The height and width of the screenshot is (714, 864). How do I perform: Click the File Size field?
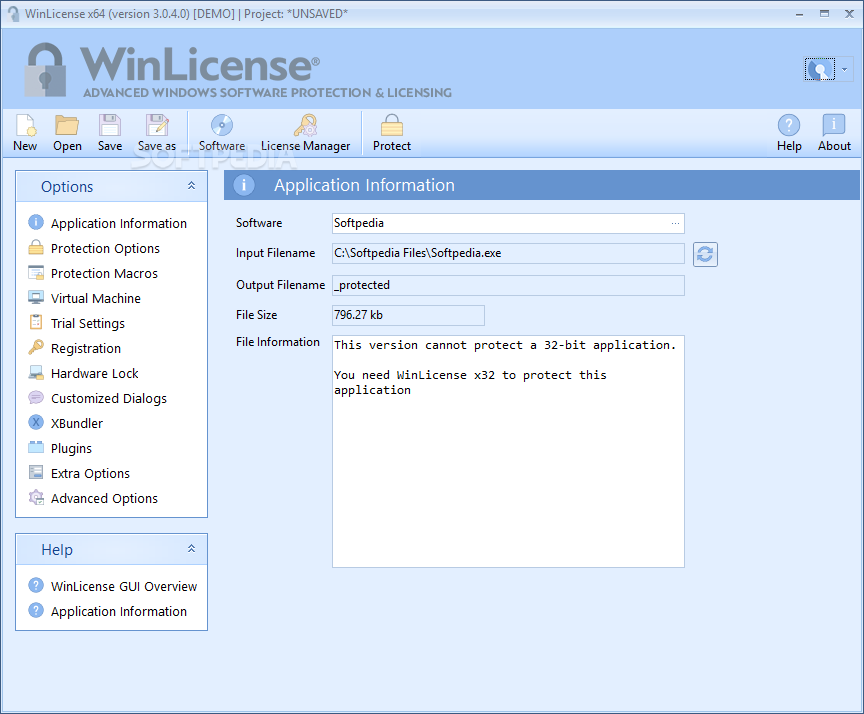pyautogui.click(x=408, y=315)
